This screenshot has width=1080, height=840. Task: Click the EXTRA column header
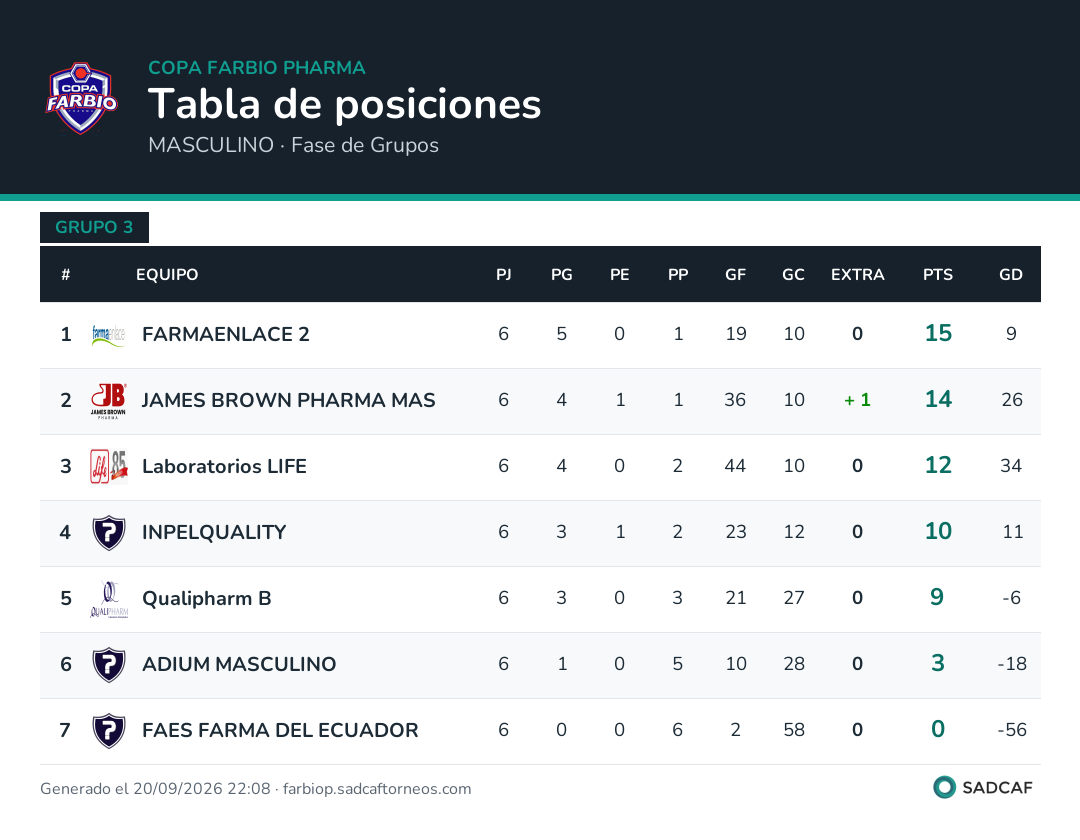(858, 275)
